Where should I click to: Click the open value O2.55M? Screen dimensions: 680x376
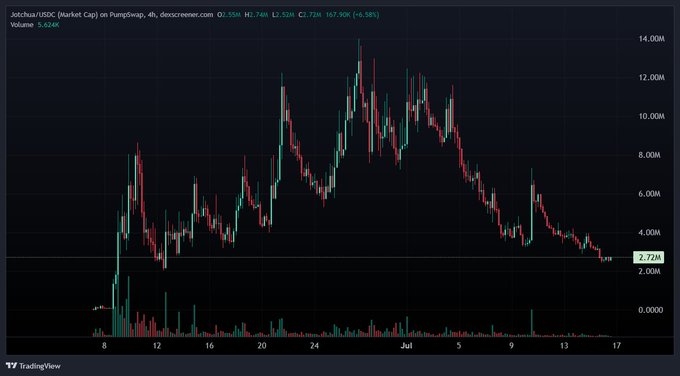tap(230, 15)
